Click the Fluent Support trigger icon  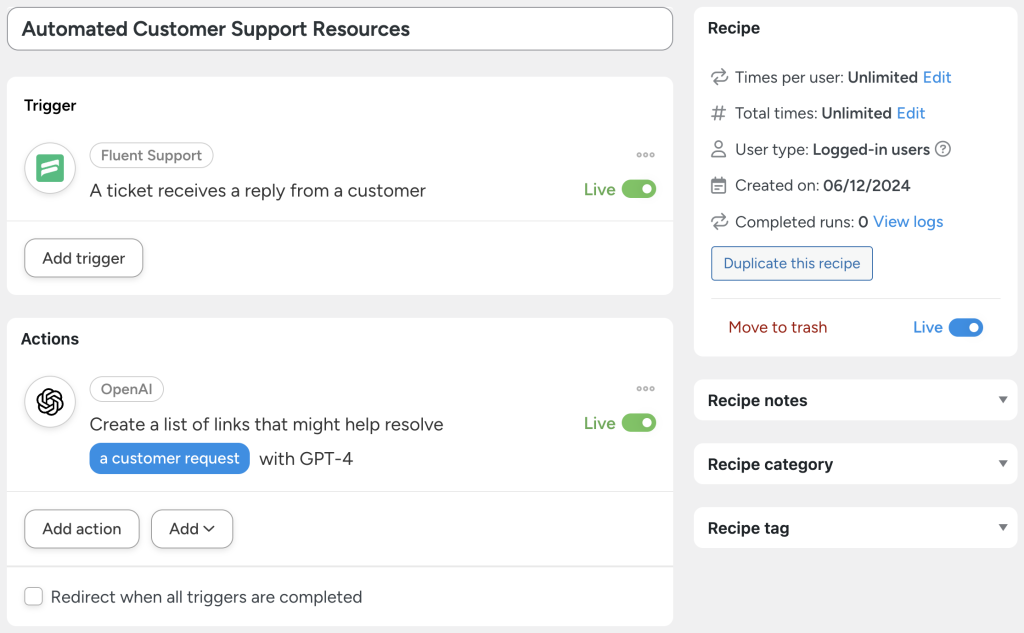point(49,168)
